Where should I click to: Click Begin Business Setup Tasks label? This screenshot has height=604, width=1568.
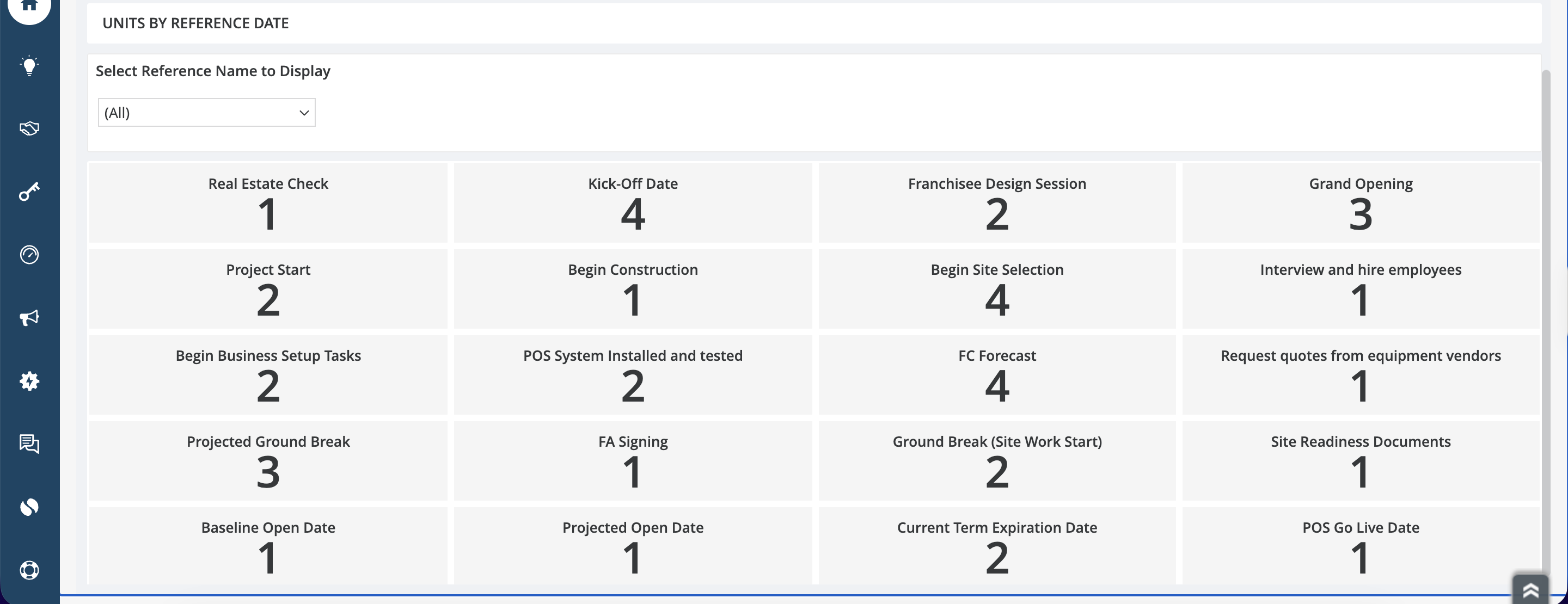(x=268, y=355)
